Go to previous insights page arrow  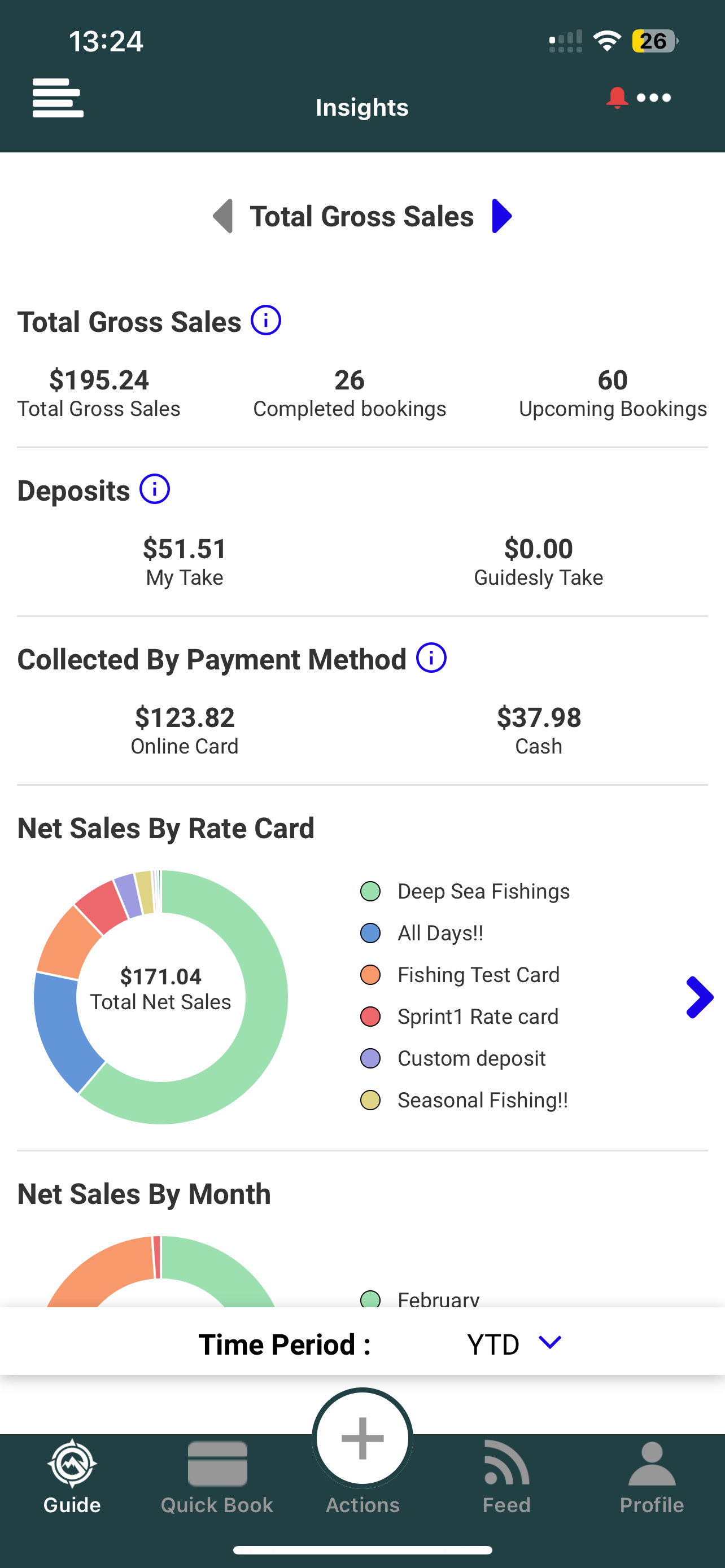point(223,216)
